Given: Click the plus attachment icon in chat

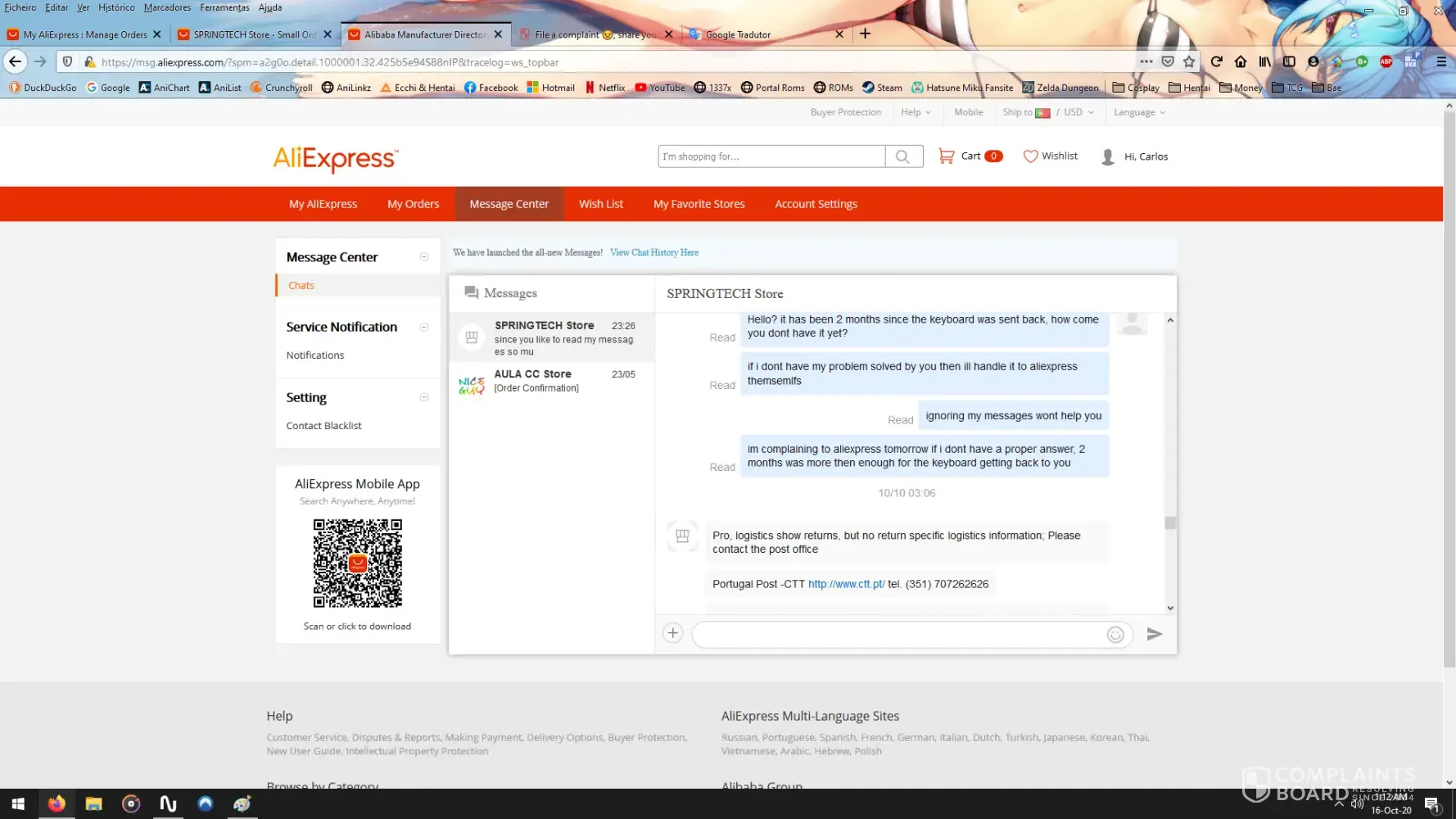Looking at the screenshot, I should pos(672,633).
